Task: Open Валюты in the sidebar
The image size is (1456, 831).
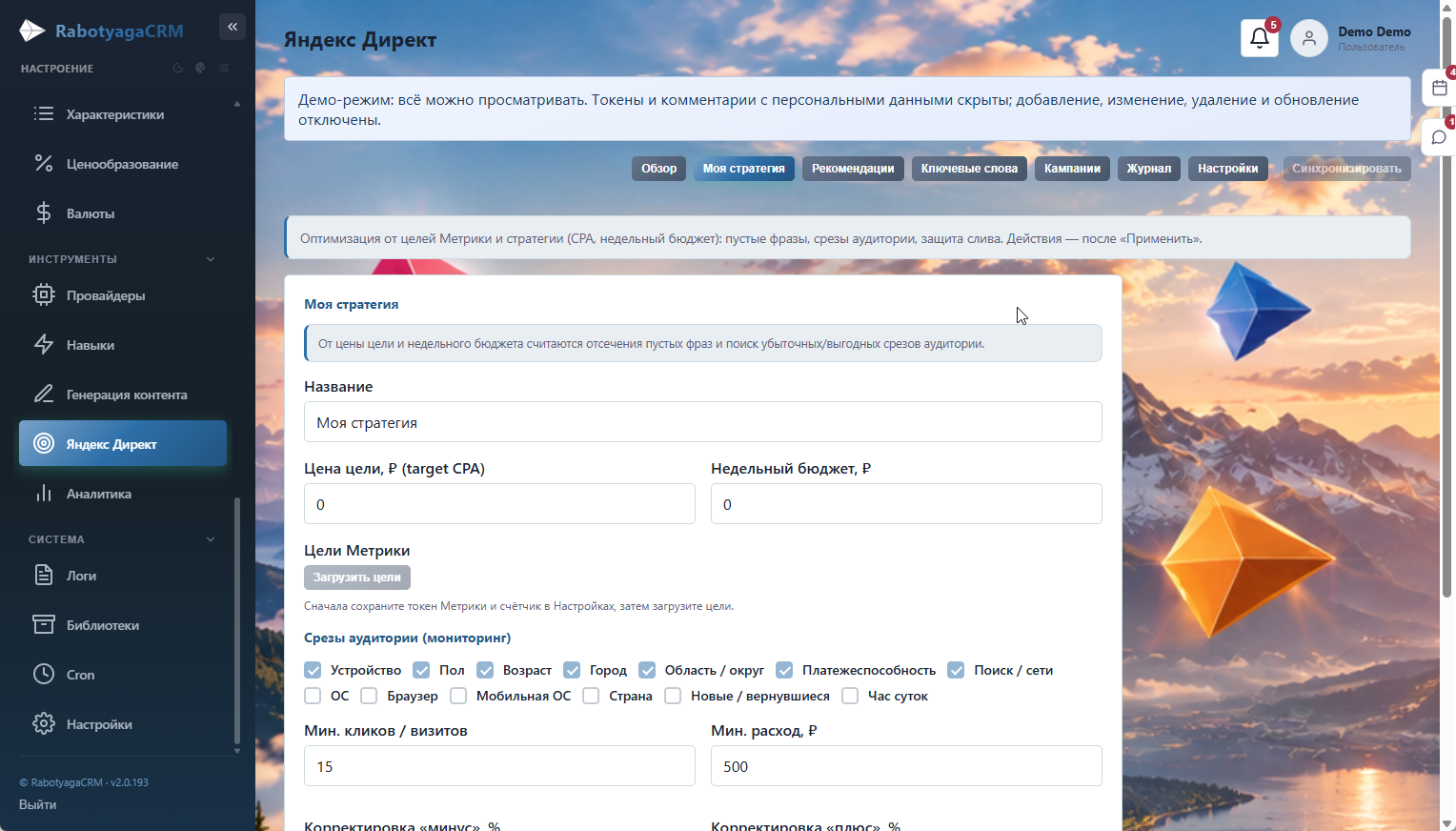Action: [x=123, y=213]
